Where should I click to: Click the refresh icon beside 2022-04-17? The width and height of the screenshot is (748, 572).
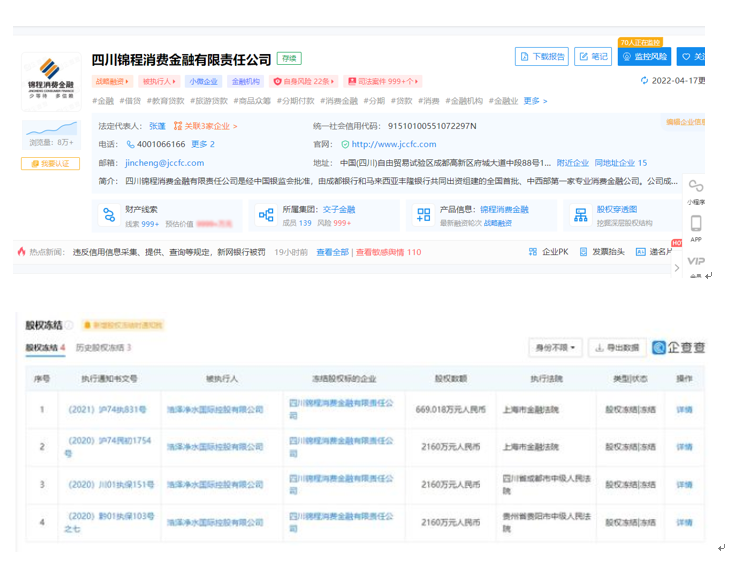coord(644,81)
